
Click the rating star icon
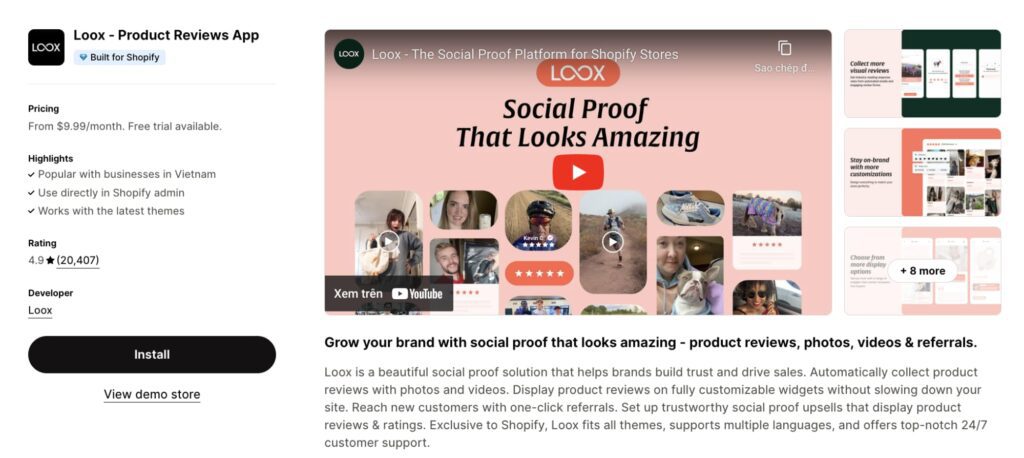click(x=50, y=261)
